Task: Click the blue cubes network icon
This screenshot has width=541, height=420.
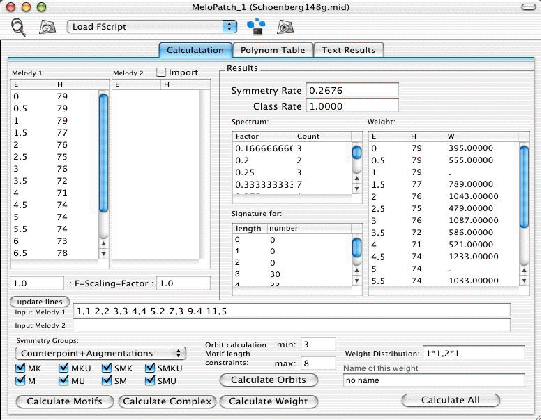Action: (256, 27)
